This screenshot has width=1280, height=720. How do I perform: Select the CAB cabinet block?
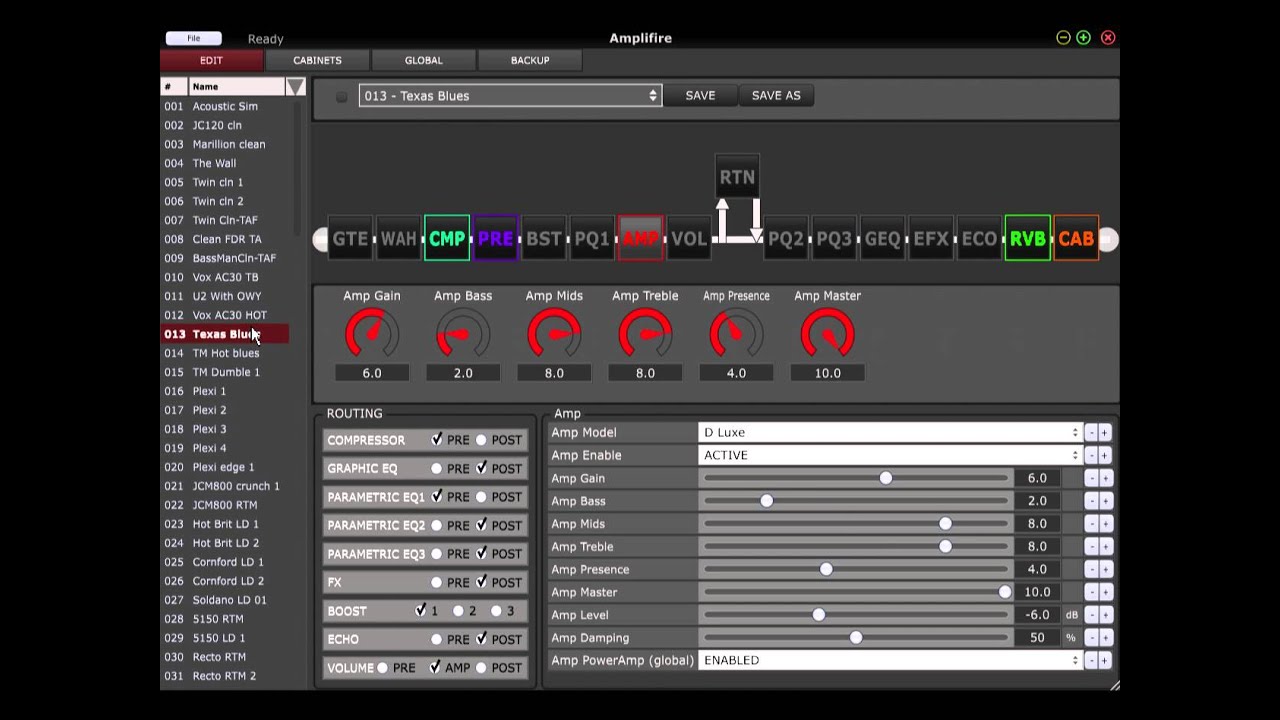point(1076,239)
